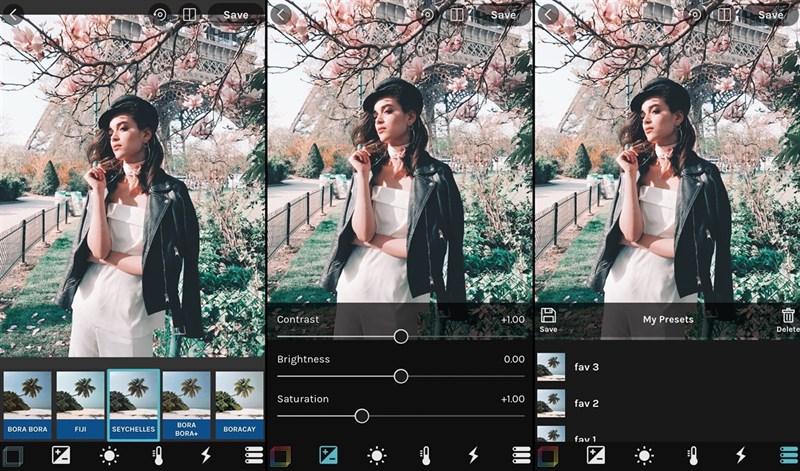
Task: Select the FIJI filter
Action: point(80,405)
